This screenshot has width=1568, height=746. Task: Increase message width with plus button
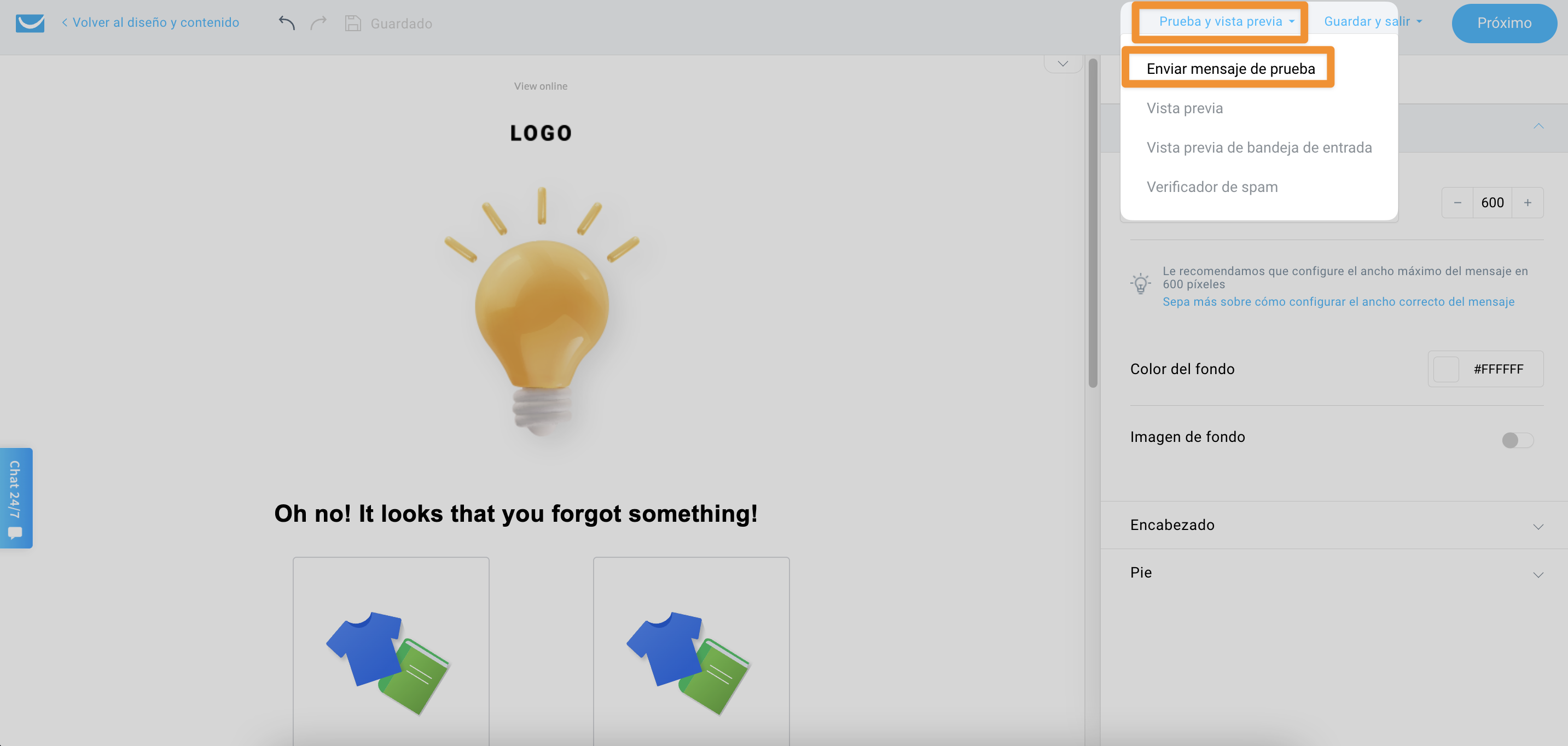click(1527, 202)
